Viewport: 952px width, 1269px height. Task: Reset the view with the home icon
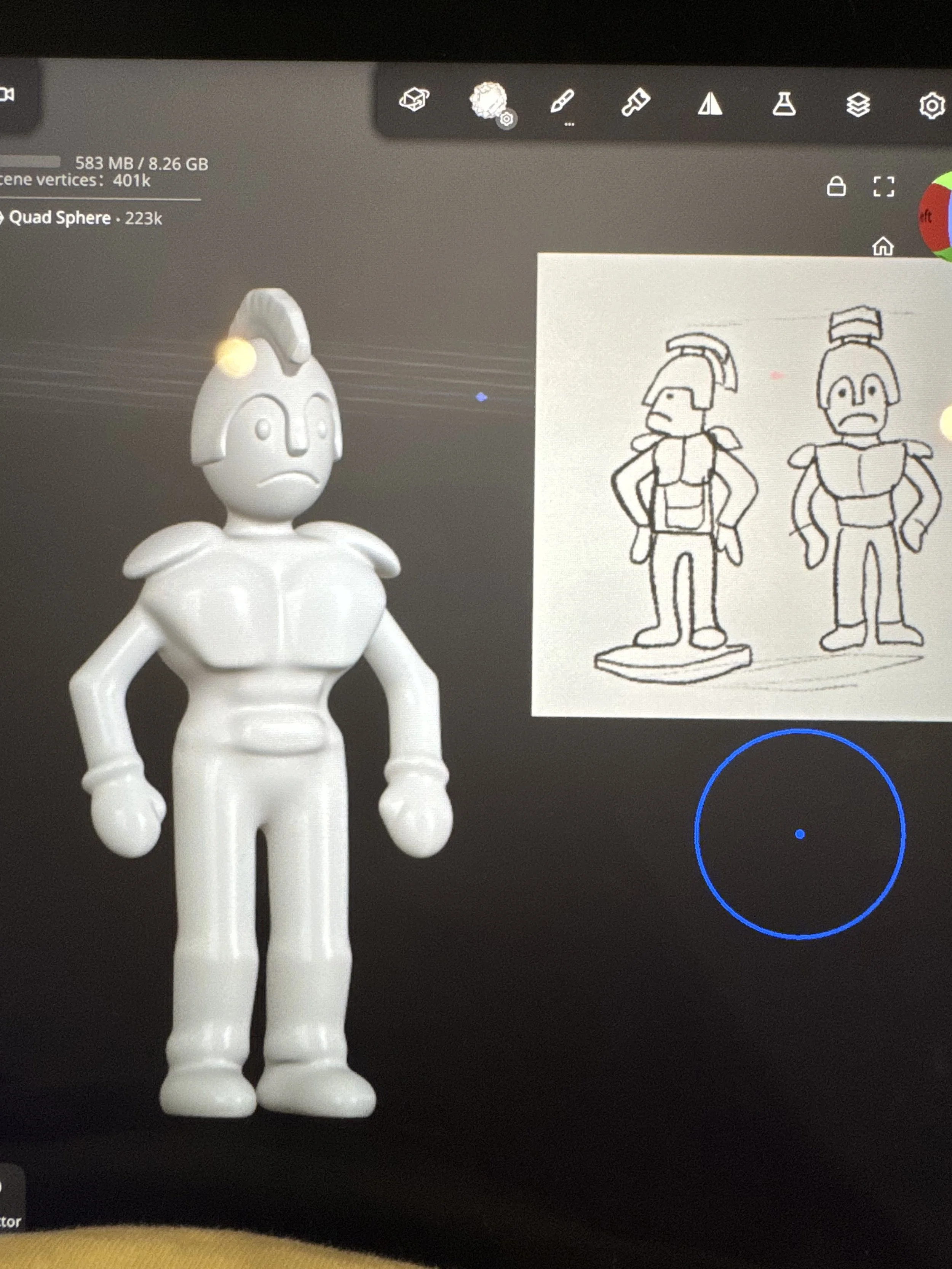point(883,247)
